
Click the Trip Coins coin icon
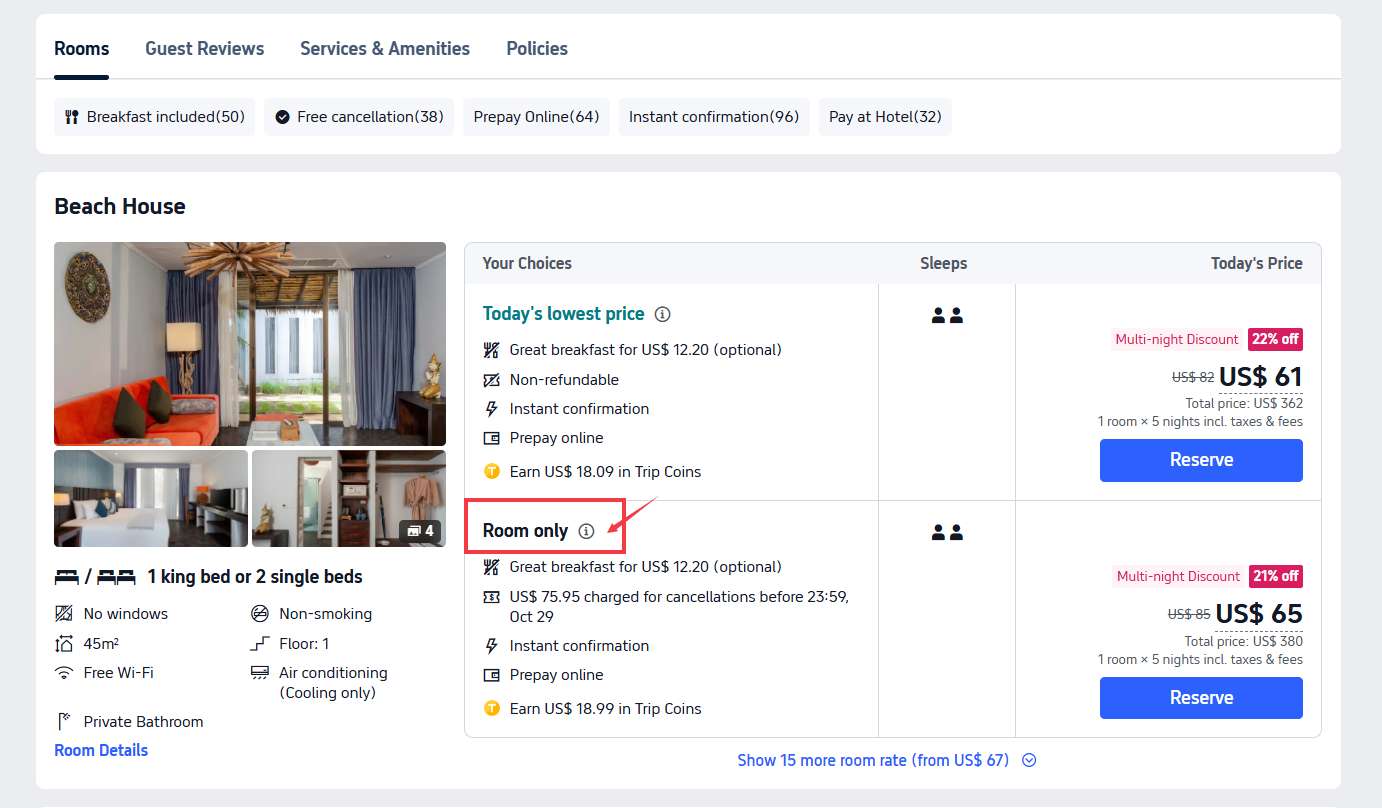(x=491, y=471)
